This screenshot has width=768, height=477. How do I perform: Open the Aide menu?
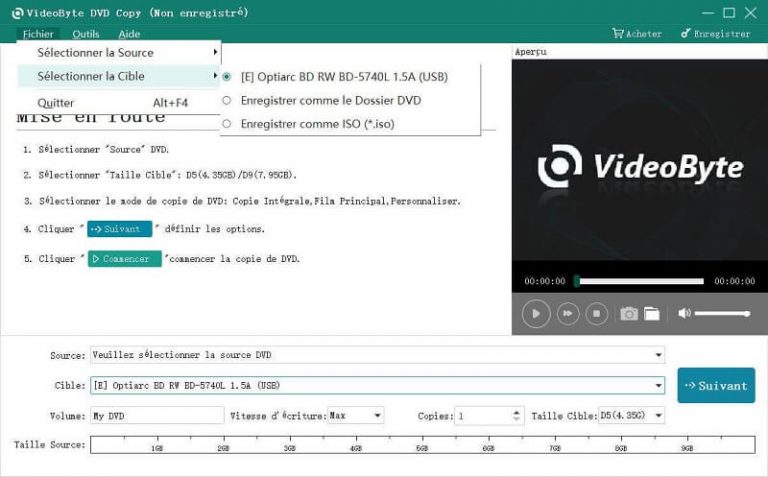[129, 34]
